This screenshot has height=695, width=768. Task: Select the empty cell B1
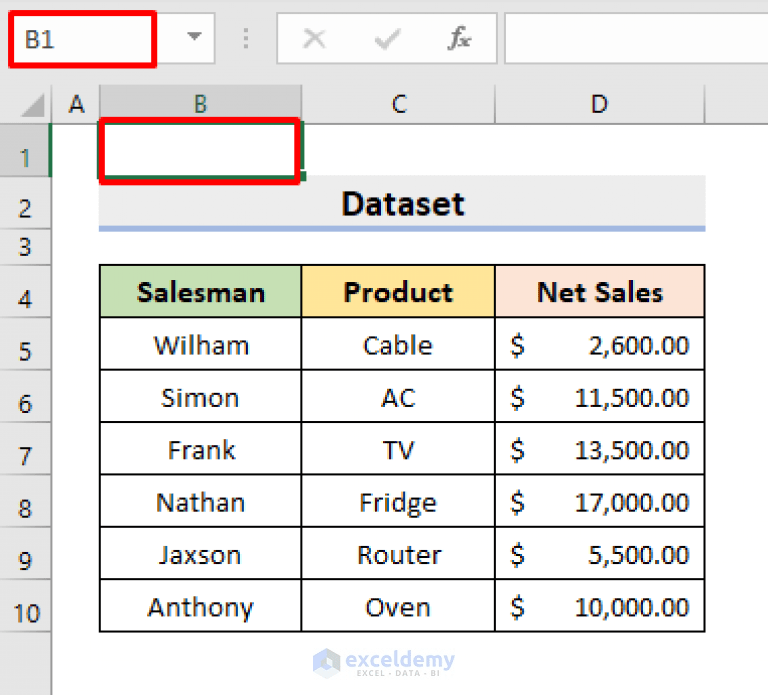click(200, 150)
